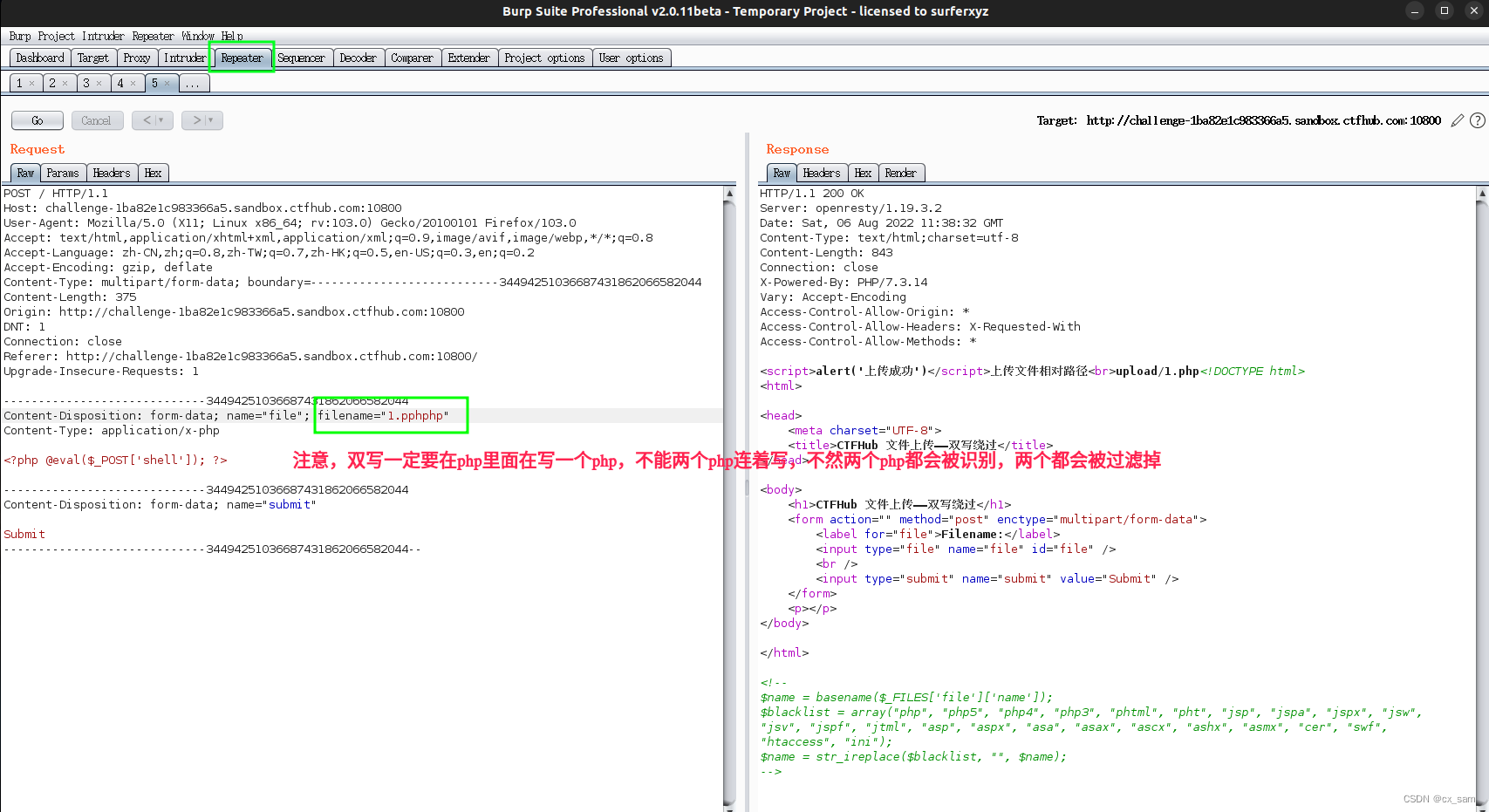Show Response Headers view
Image resolution: width=1489 pixels, height=812 pixels.
click(x=822, y=173)
